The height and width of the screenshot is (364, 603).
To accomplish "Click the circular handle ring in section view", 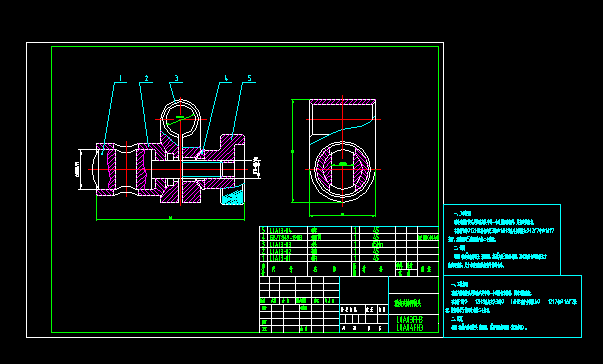I will point(181,118).
